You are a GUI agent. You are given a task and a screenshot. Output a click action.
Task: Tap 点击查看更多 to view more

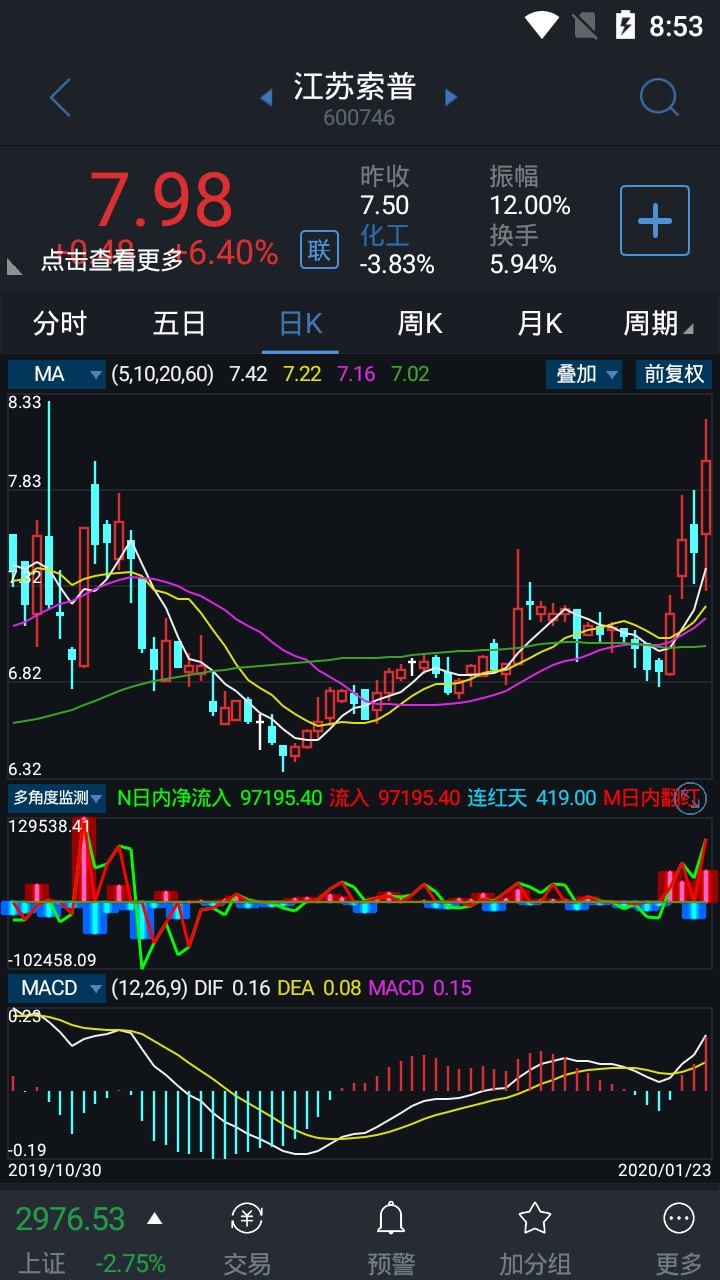[x=112, y=260]
